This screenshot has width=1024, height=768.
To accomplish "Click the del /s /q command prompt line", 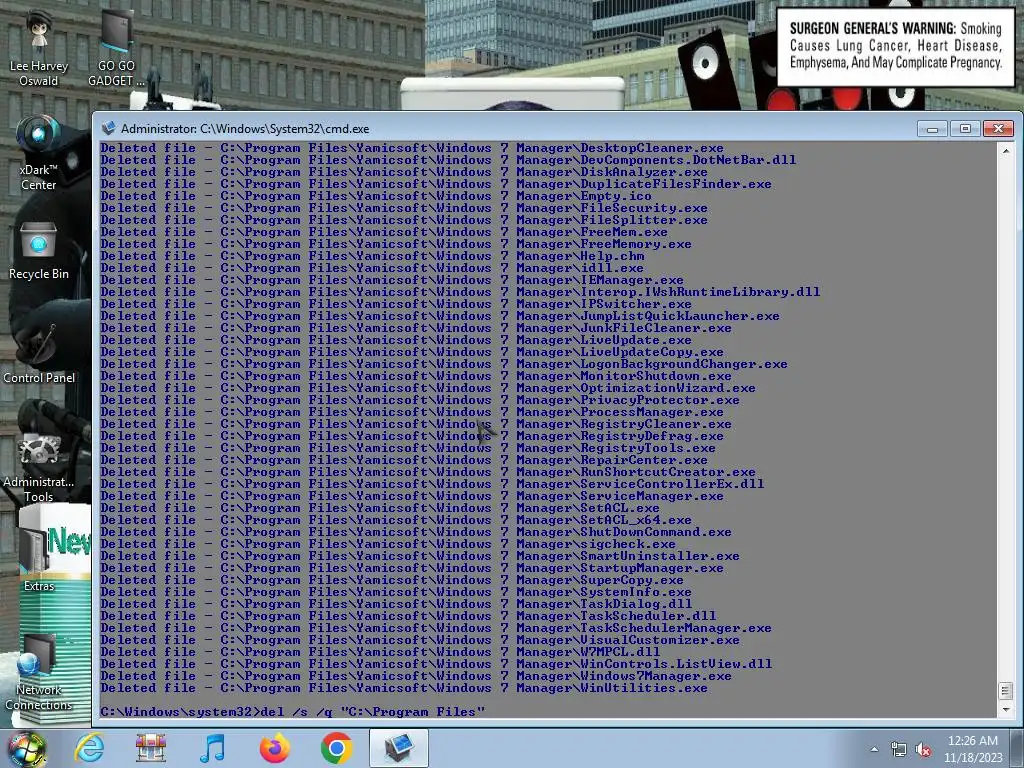I will 293,712.
